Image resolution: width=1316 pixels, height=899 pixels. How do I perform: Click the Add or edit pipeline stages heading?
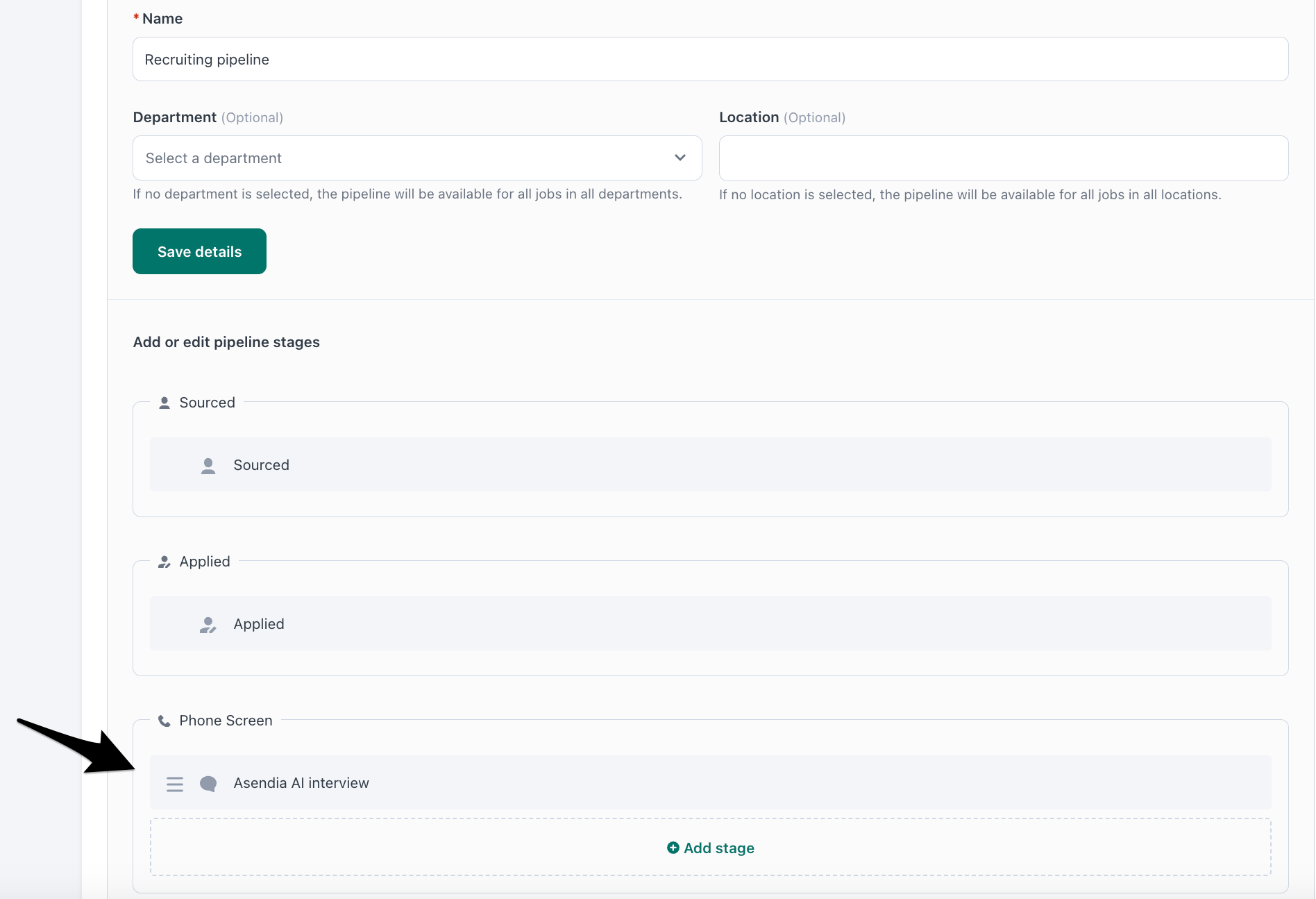(226, 342)
